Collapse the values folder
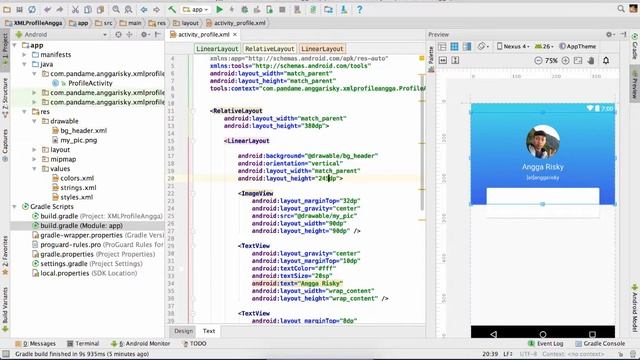The image size is (640, 360). [35, 169]
